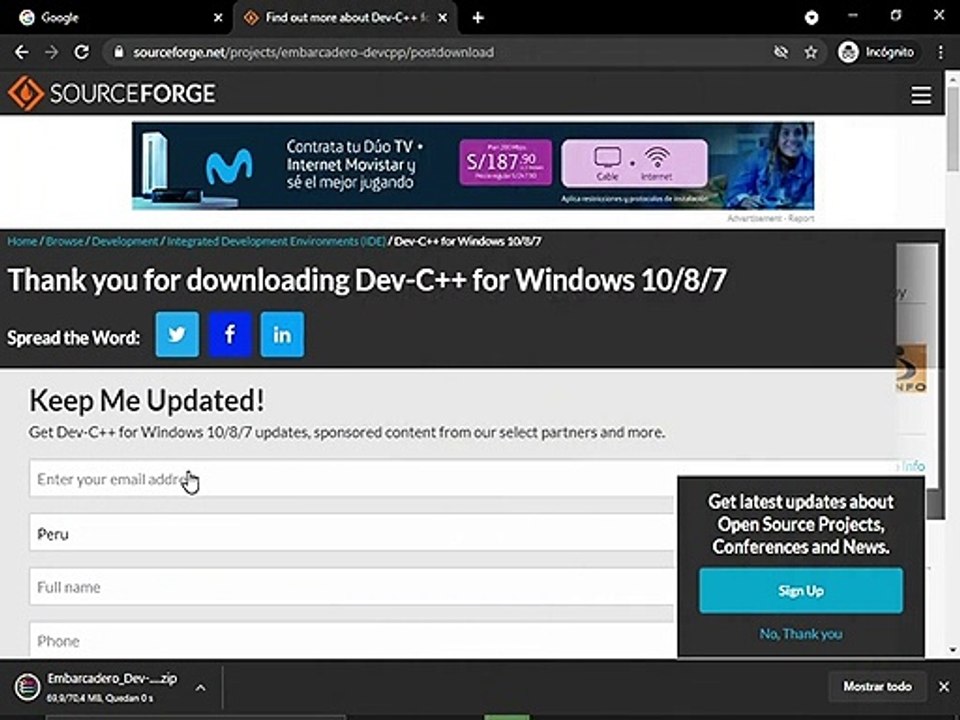Viewport: 960px width, 720px height.
Task: Dismiss popup with No, Thank you
Action: click(801, 634)
